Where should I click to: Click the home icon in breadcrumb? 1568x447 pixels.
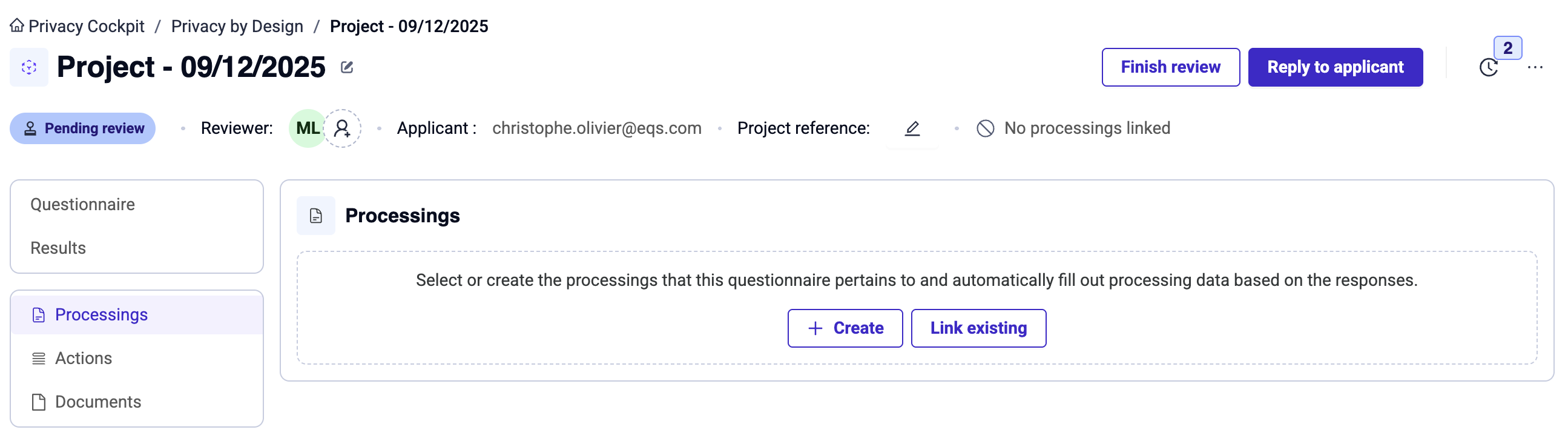(x=17, y=25)
